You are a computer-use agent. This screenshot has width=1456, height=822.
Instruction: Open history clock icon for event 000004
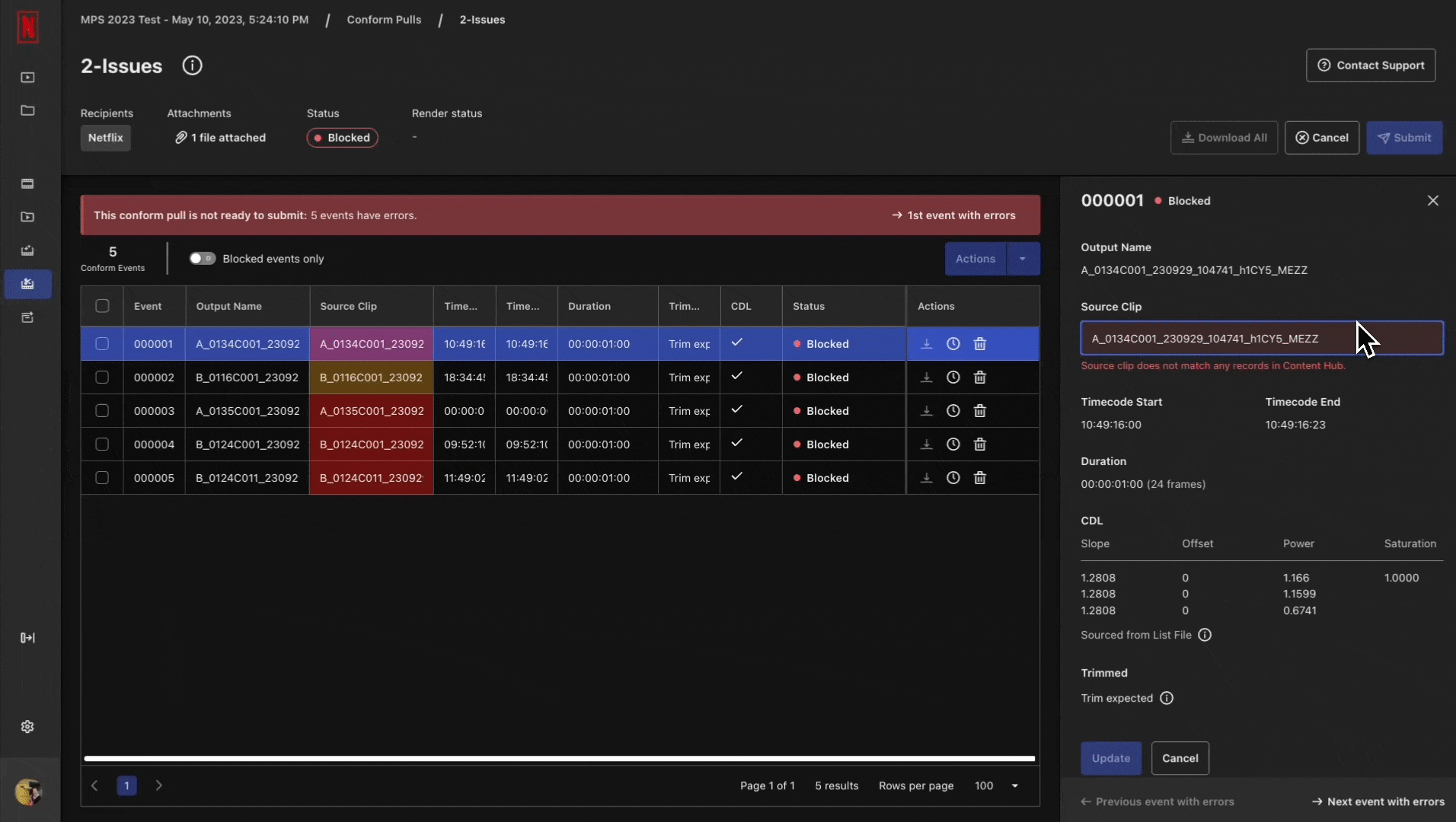click(x=953, y=444)
